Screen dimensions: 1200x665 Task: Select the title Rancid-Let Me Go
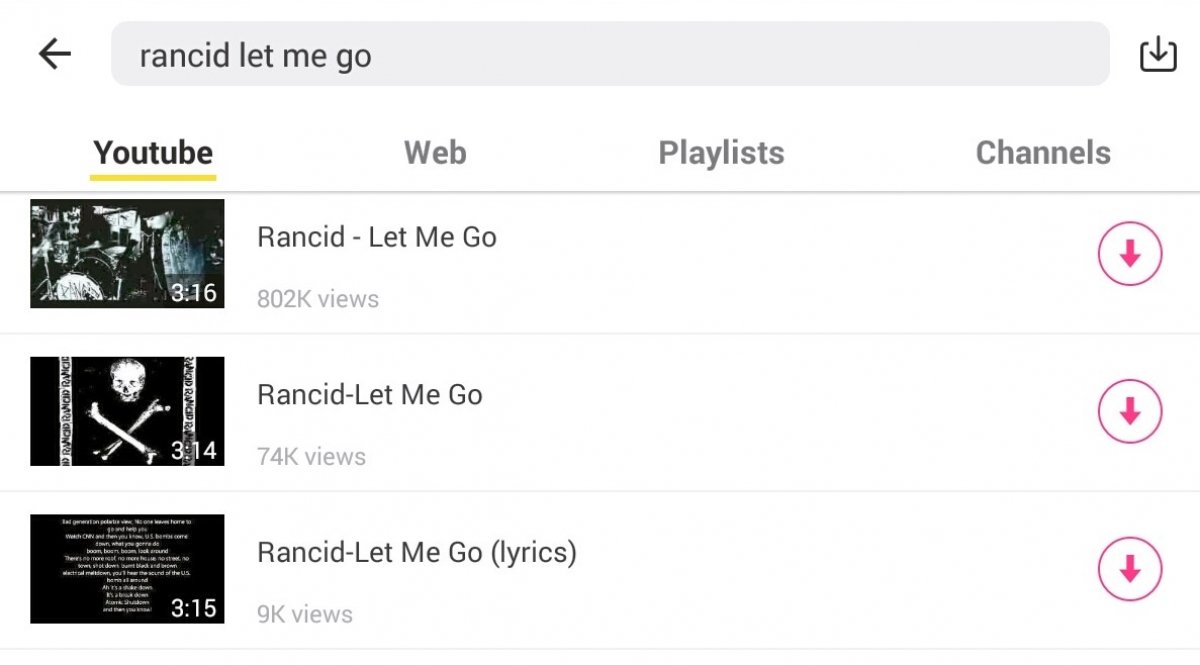click(x=370, y=394)
